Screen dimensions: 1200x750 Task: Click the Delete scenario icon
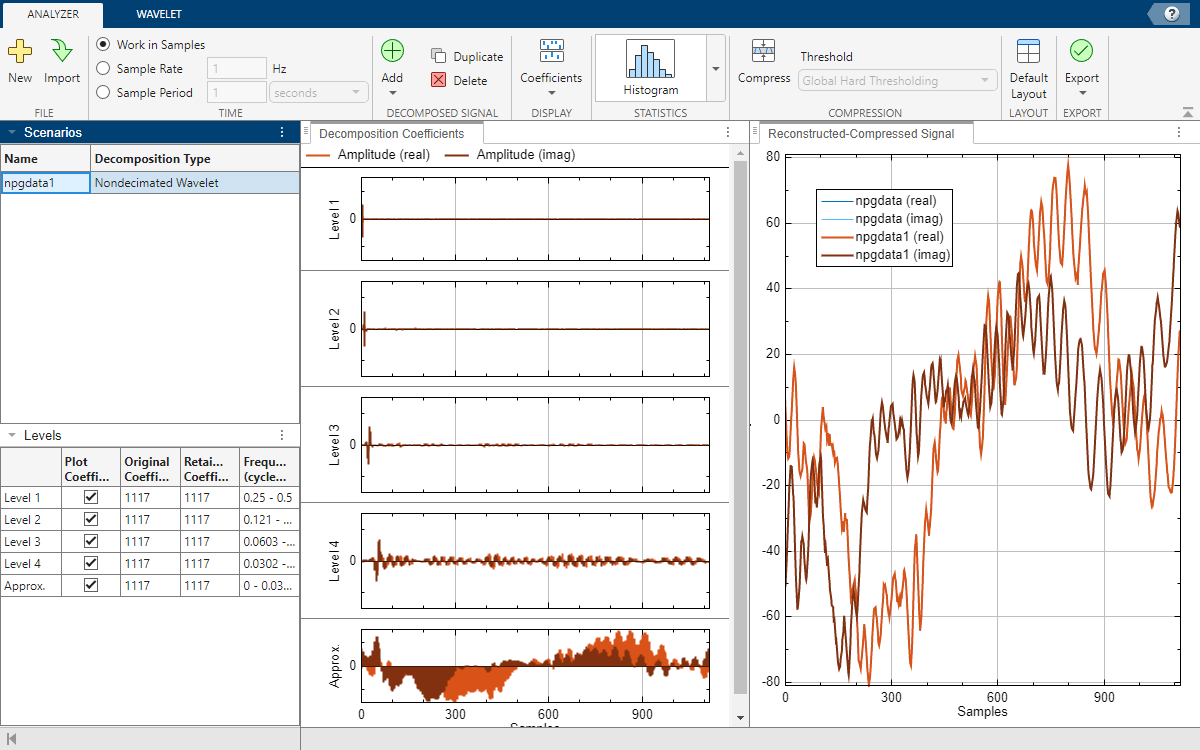click(439, 80)
